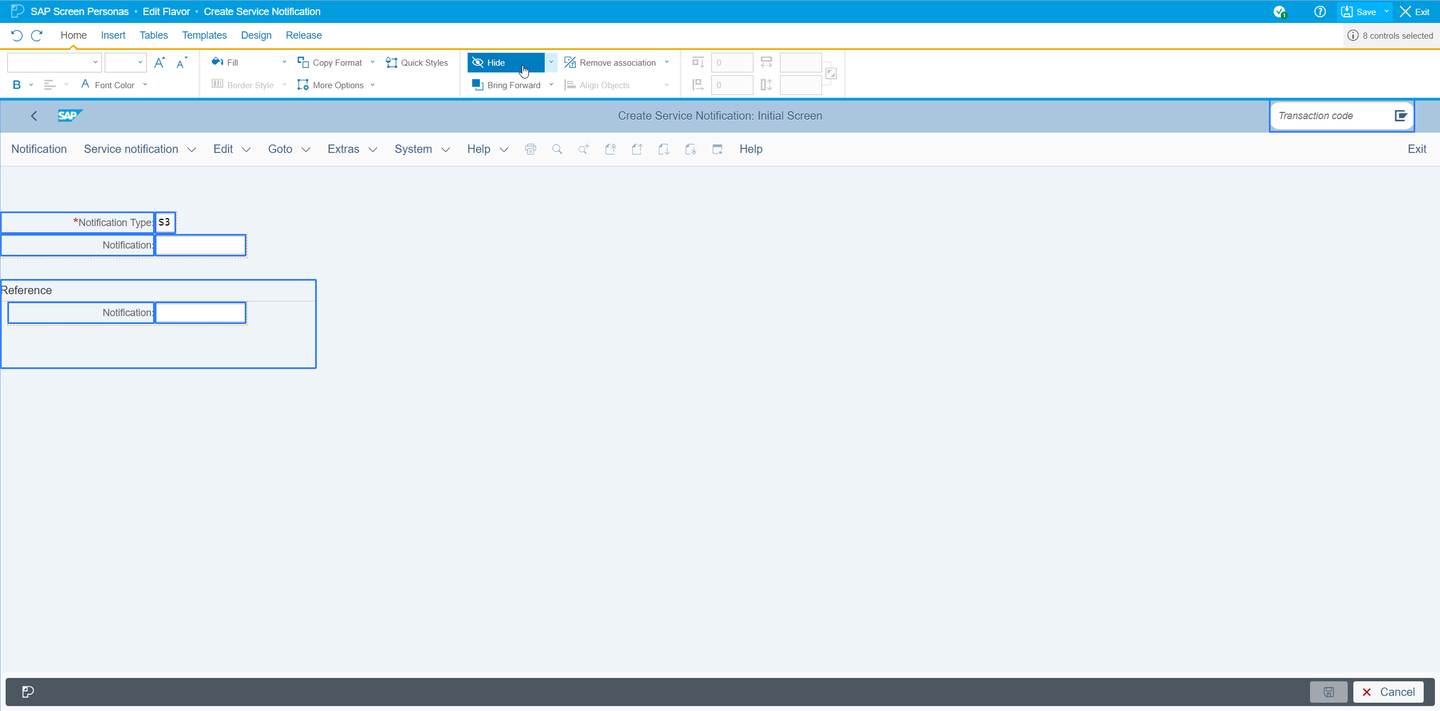Expand the Save dropdown arrow
The width and height of the screenshot is (1440, 711).
point(1387,12)
